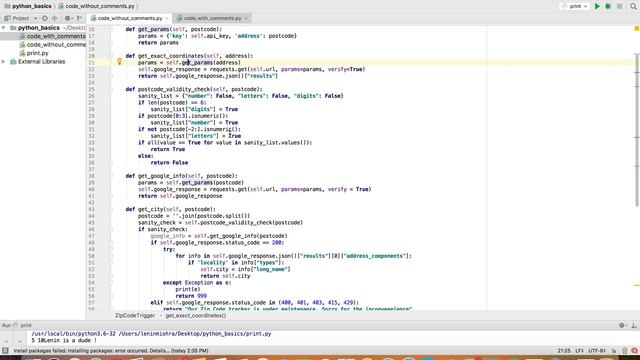640x360 pixels.
Task: Expand External Libraries node
Action: [x=4, y=62]
